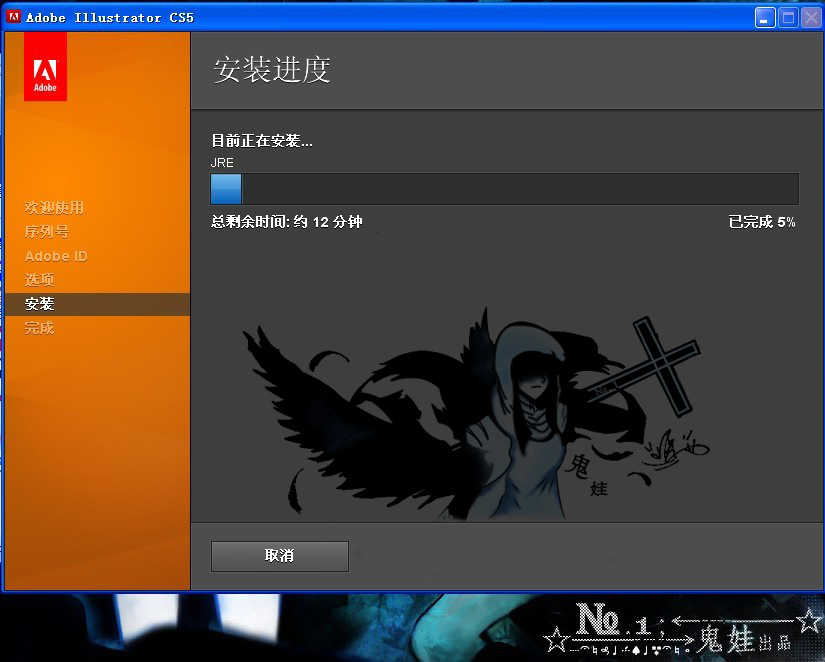Viewport: 825px width, 662px height.
Task: Select 完成 step in sidebar
Action: coord(39,328)
